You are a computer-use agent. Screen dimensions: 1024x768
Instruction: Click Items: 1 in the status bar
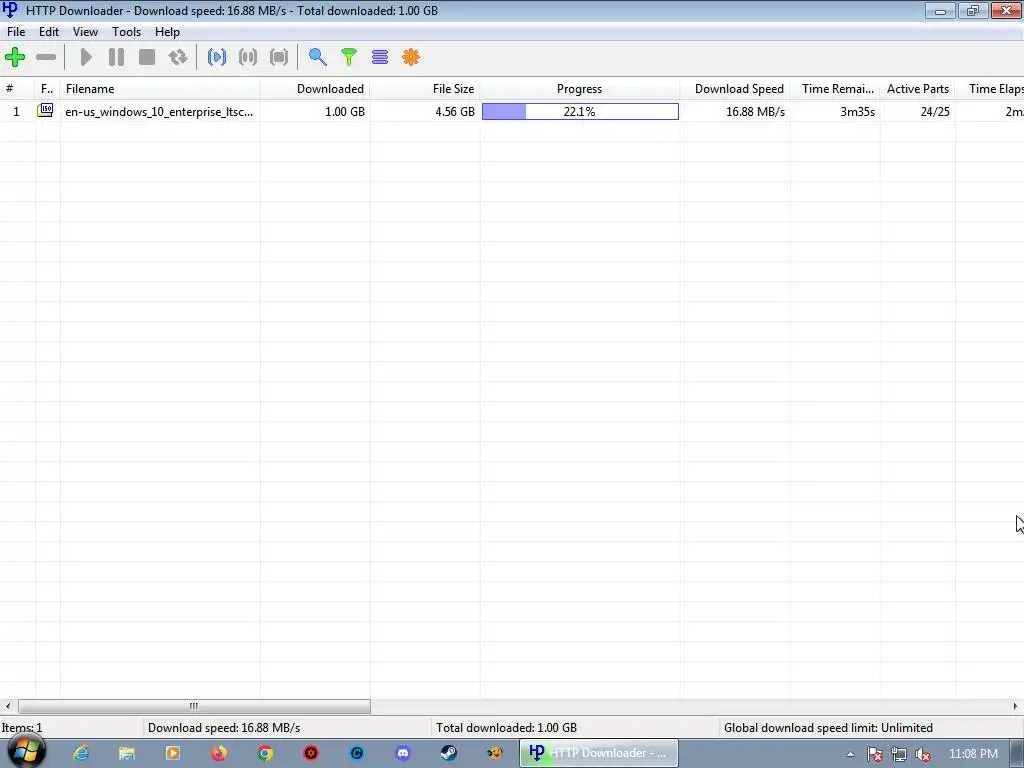click(22, 728)
